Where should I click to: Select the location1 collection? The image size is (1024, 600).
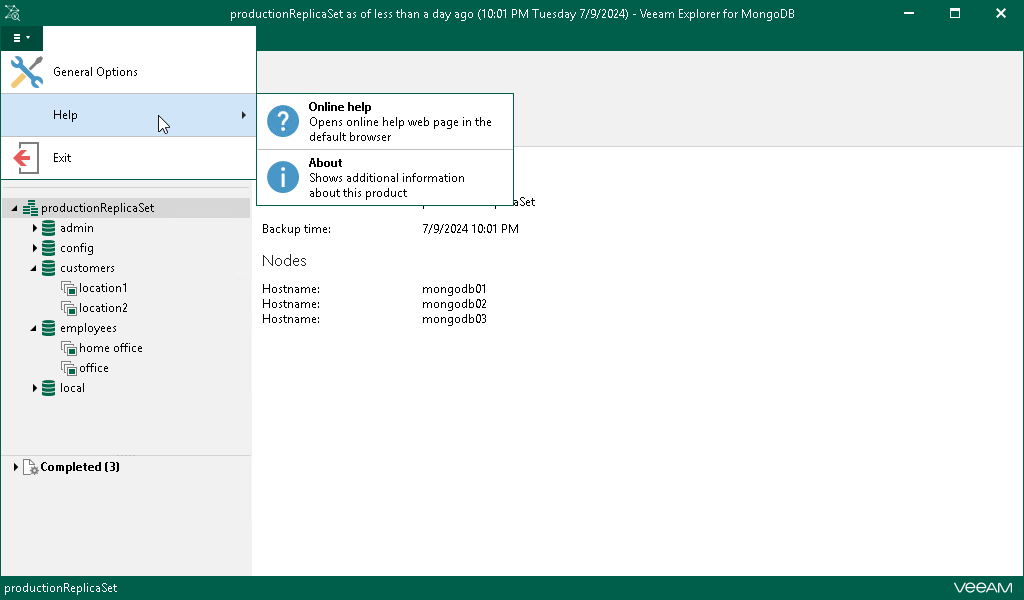click(x=103, y=288)
